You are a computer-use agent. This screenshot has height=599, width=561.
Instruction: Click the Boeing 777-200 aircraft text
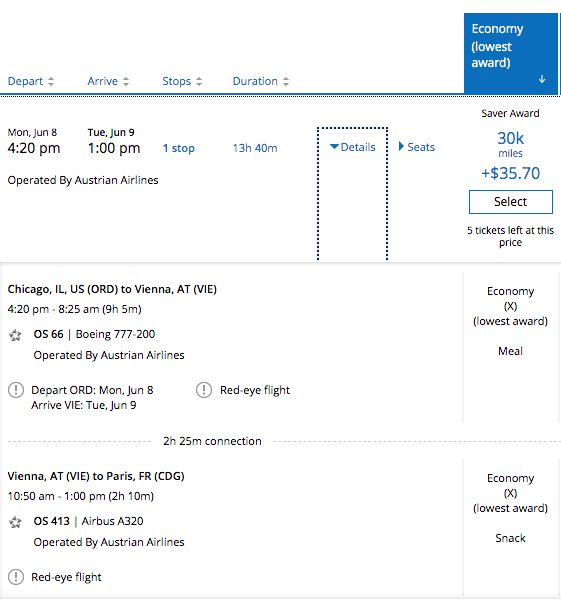[x=115, y=334]
